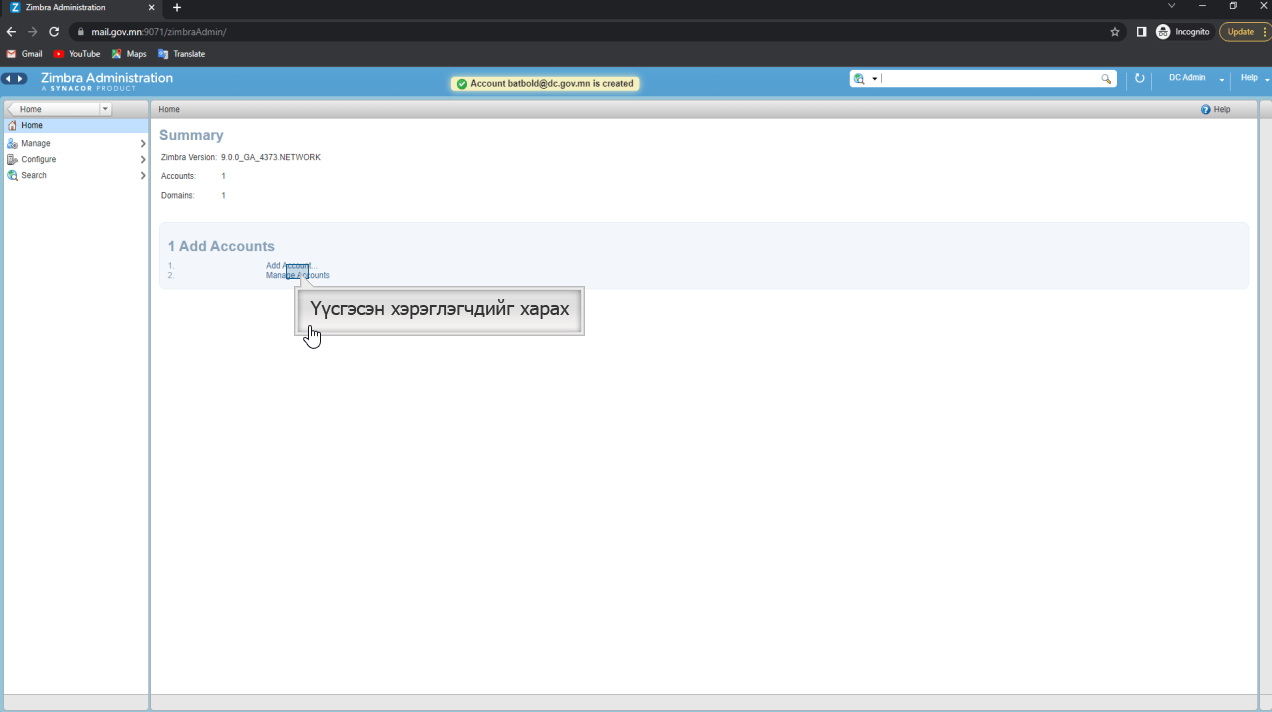Open the Gmail bookmark
1272x712 pixels.
click(24, 54)
